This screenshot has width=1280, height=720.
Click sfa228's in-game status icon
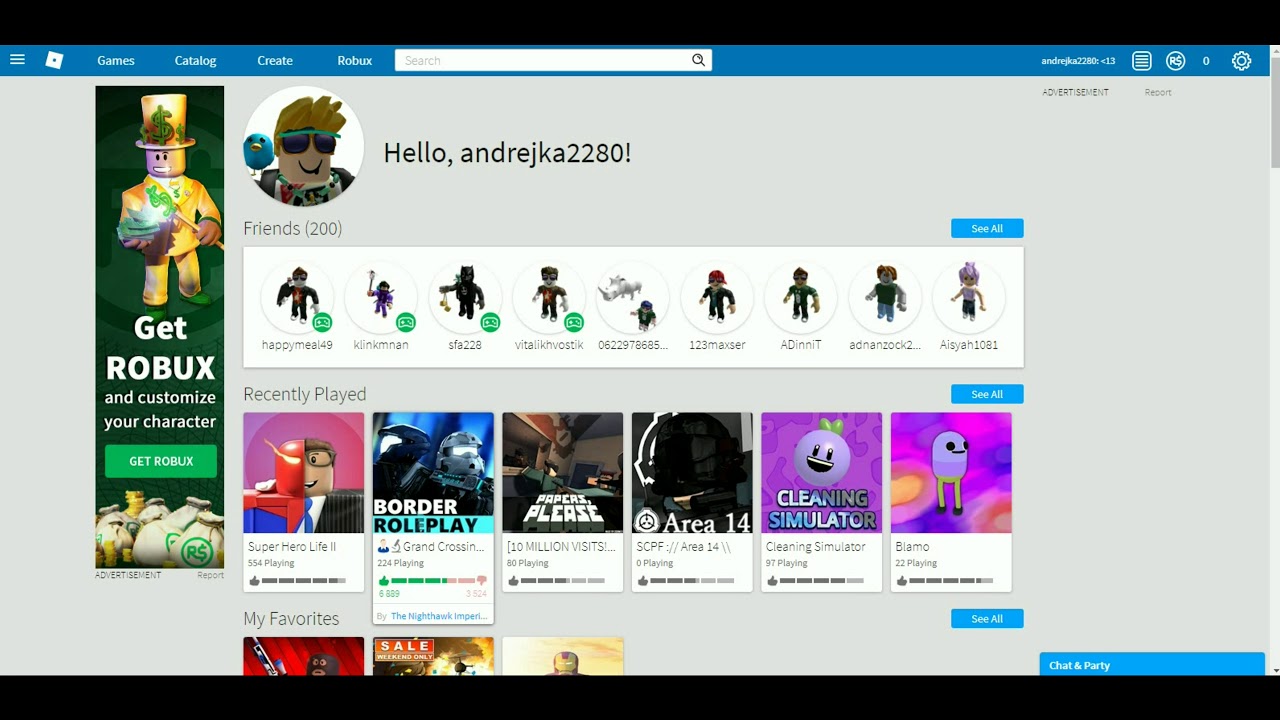[x=490, y=322]
